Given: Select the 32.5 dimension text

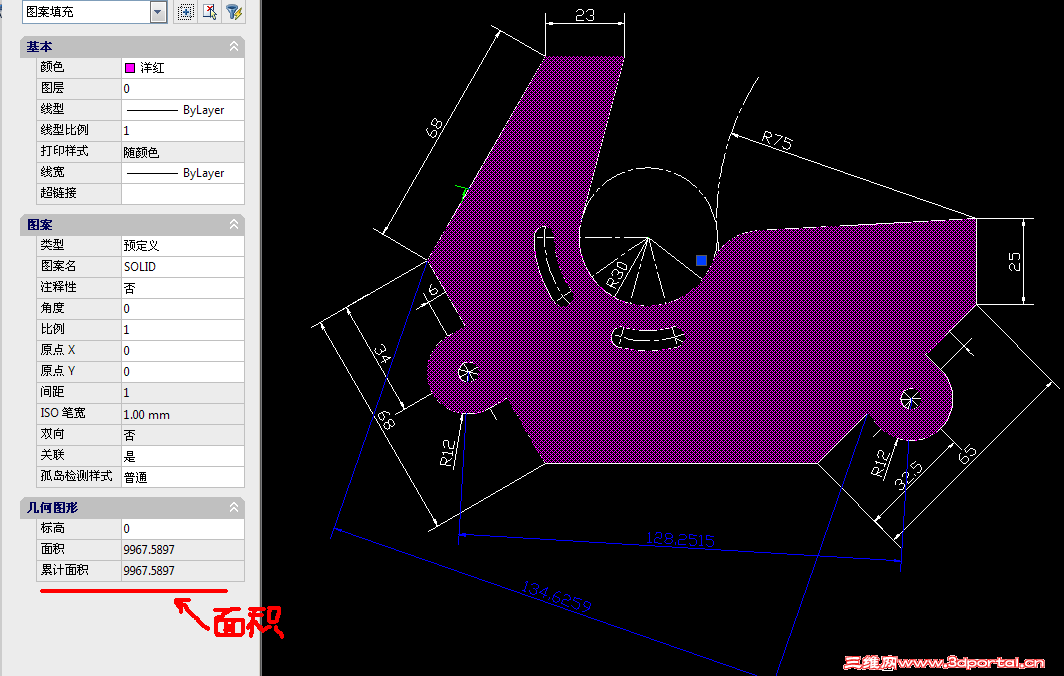Looking at the screenshot, I should [909, 476].
